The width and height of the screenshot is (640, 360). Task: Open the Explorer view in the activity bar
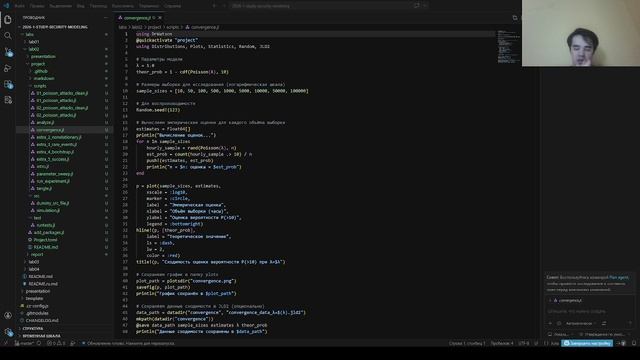coord(8,20)
